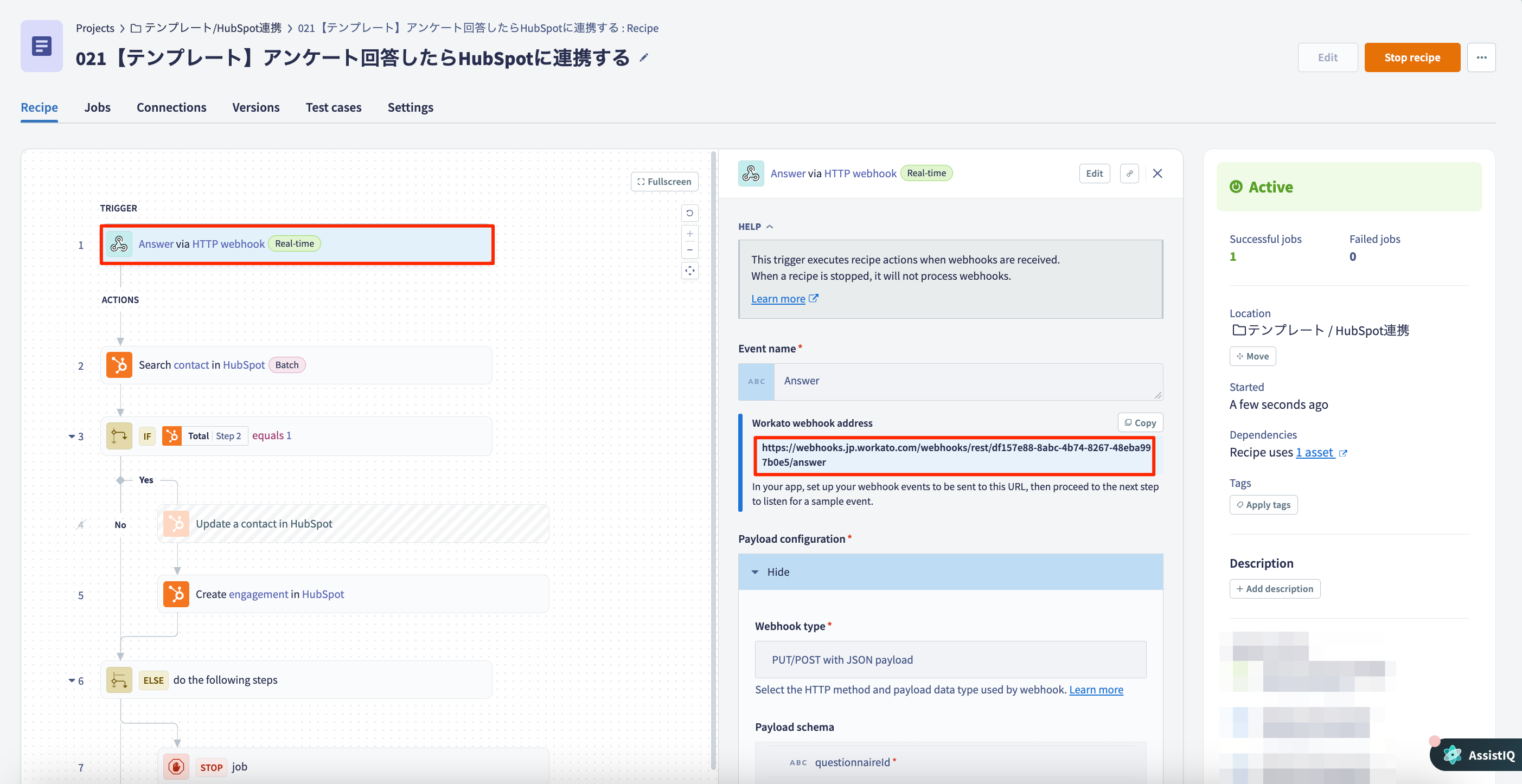Click the canvas vertical scrollbar
Viewport: 1522px width, 784px height.
(x=713, y=461)
